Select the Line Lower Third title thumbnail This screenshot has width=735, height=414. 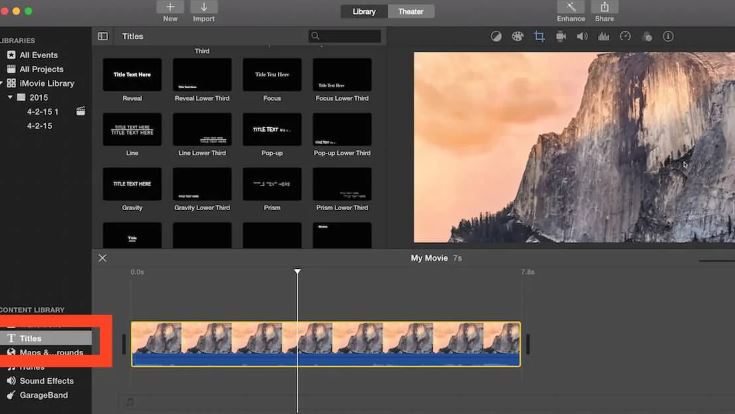click(x=202, y=129)
